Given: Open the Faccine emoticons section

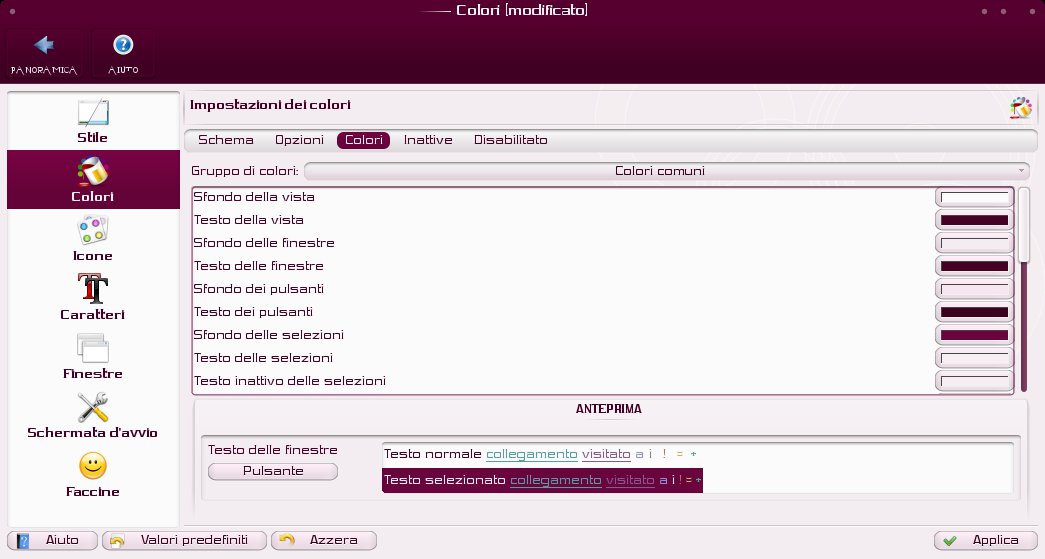Looking at the screenshot, I should point(93,474).
